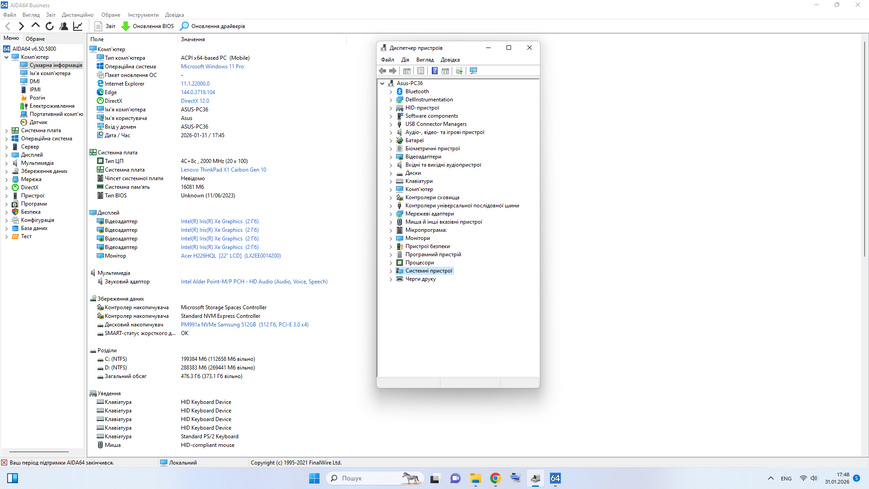Open the Звіт report wizard
869x489 pixels.
coord(105,26)
